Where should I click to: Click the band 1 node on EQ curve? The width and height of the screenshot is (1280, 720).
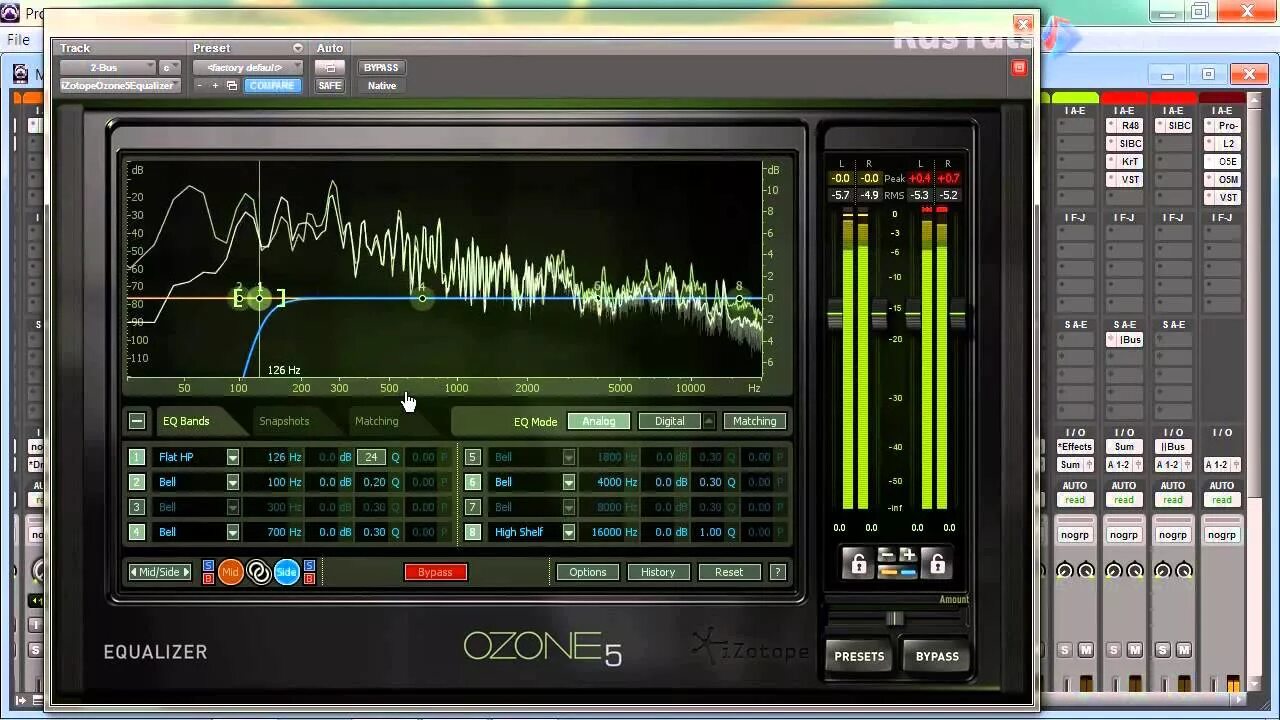[x=260, y=298]
